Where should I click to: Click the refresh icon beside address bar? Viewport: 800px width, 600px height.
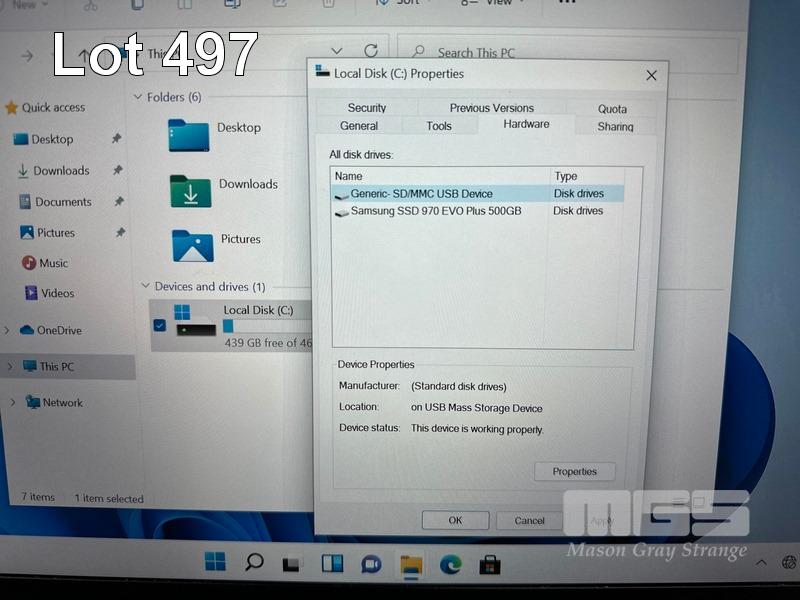tap(371, 51)
